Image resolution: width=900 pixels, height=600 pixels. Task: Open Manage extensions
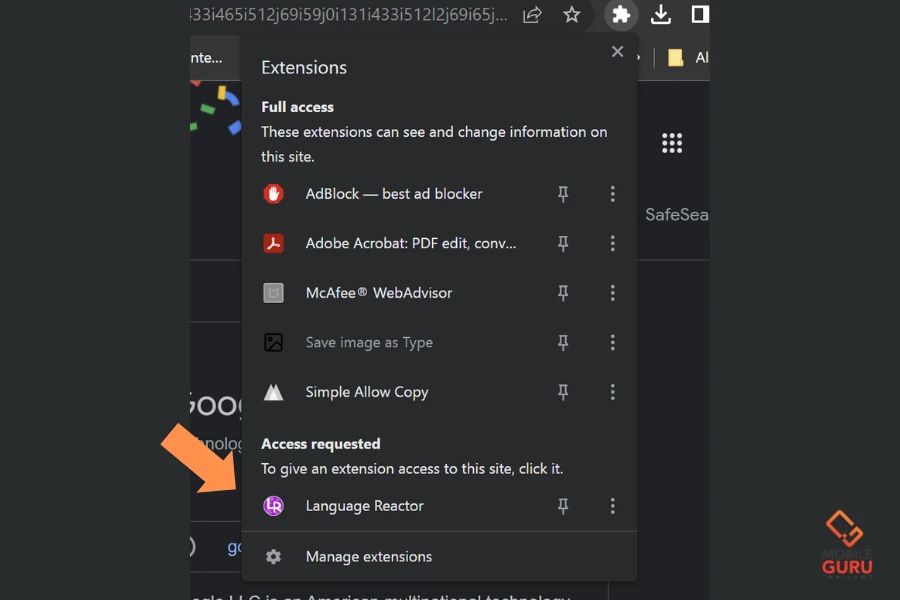(368, 557)
